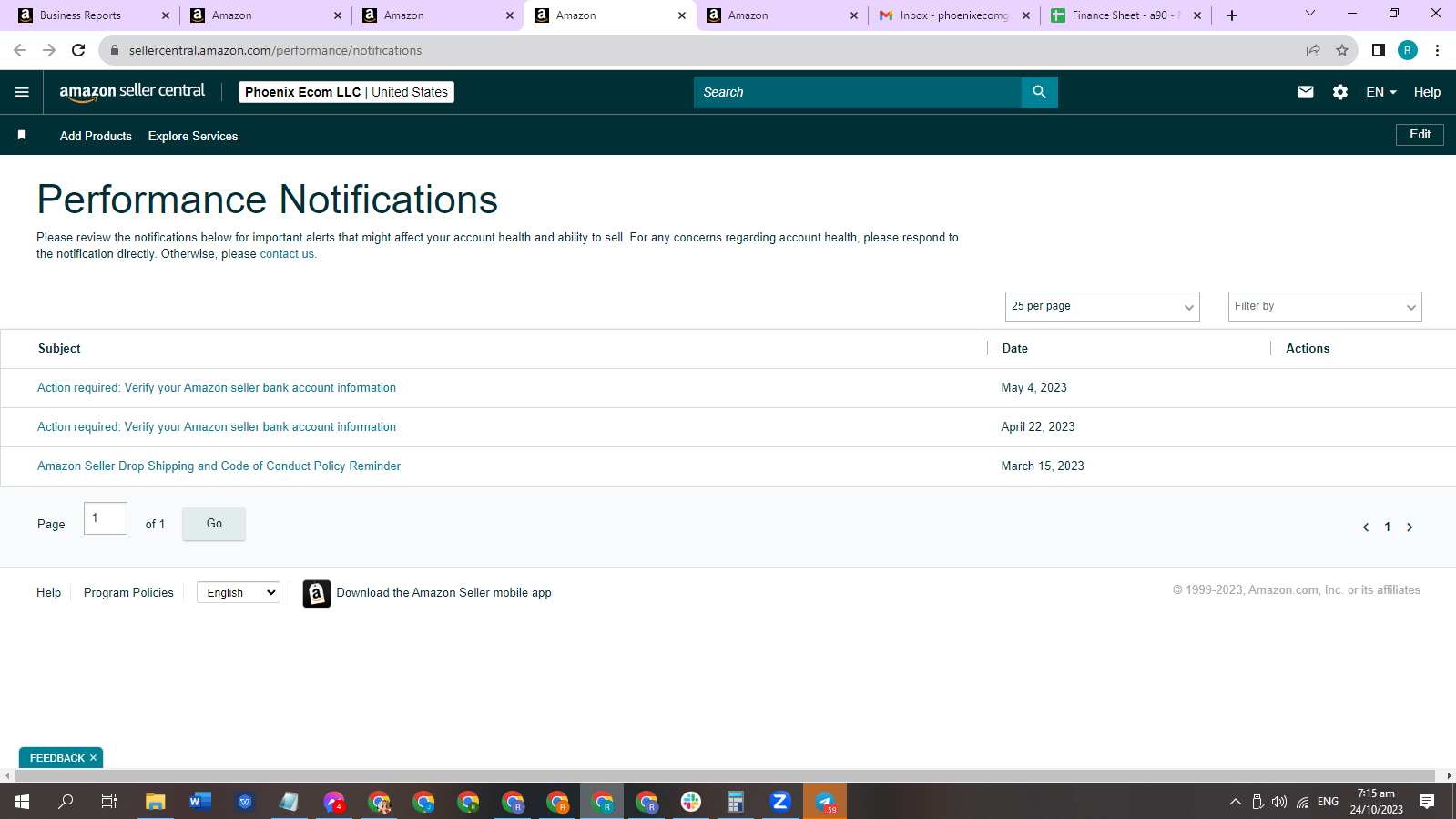Go to previous page of notifications

click(1366, 527)
